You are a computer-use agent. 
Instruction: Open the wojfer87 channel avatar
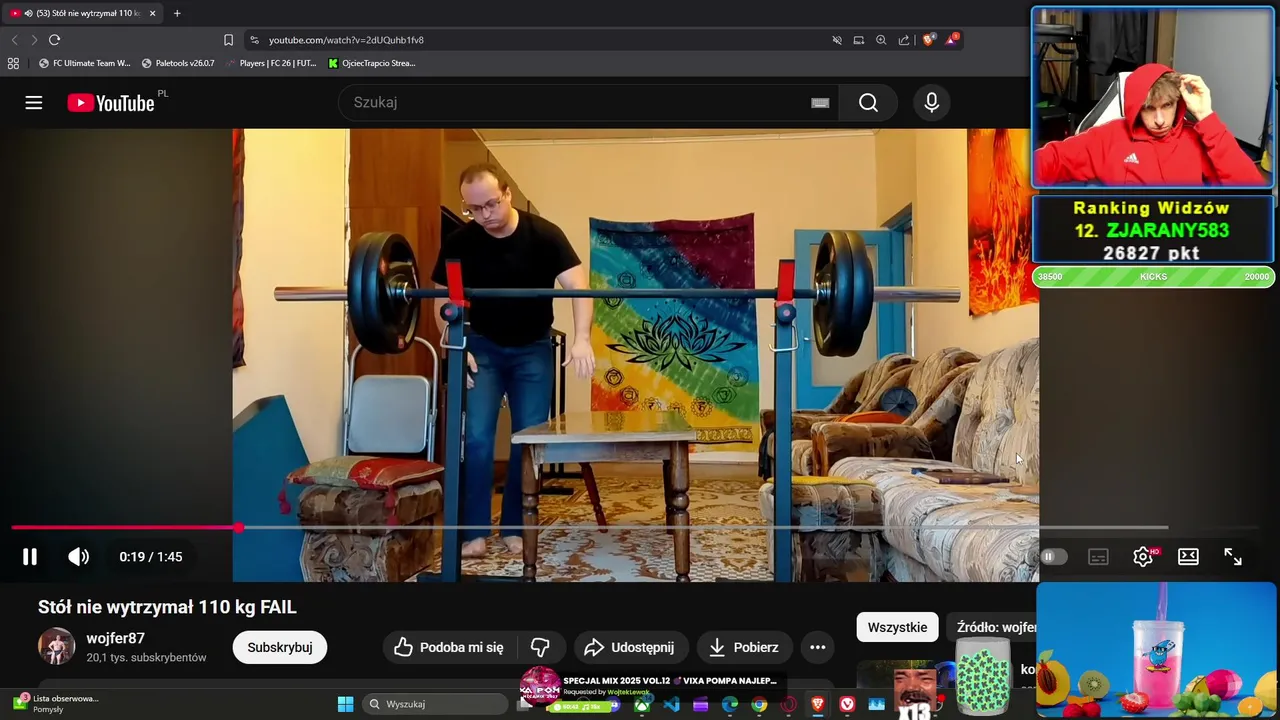pos(56,647)
